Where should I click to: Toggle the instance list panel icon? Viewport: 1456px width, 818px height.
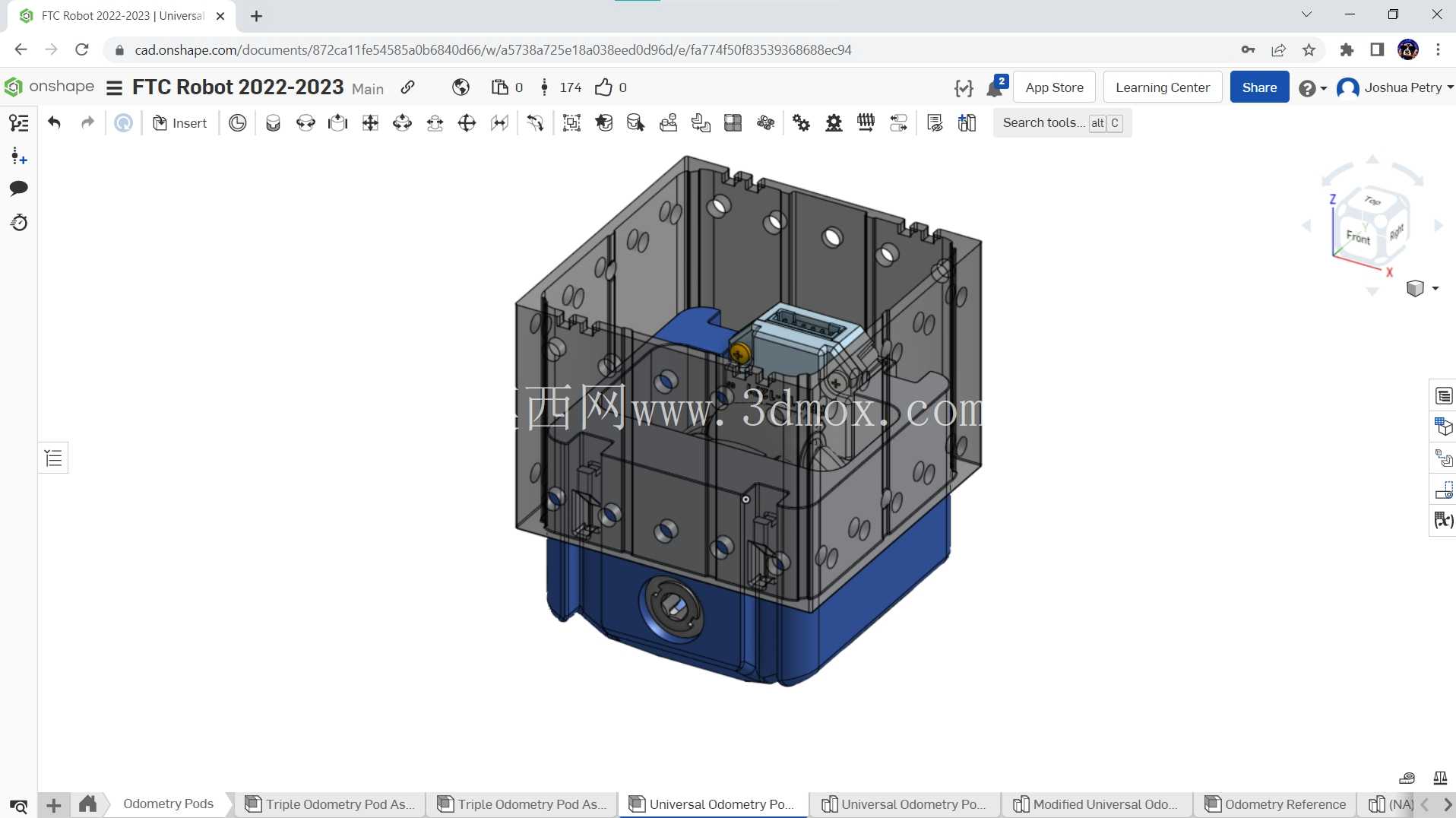(19, 123)
